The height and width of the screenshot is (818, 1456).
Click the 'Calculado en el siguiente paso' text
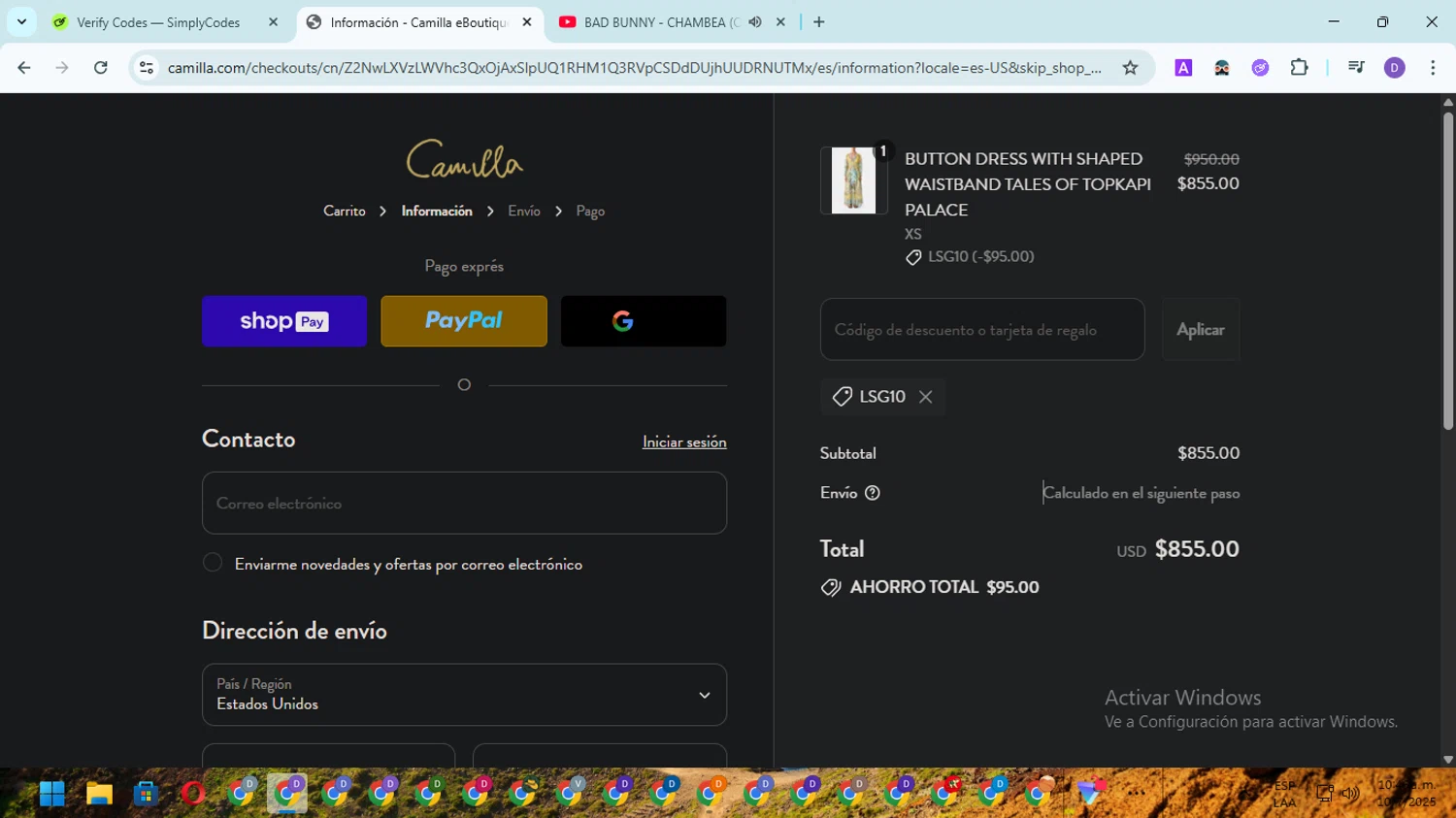[1142, 493]
